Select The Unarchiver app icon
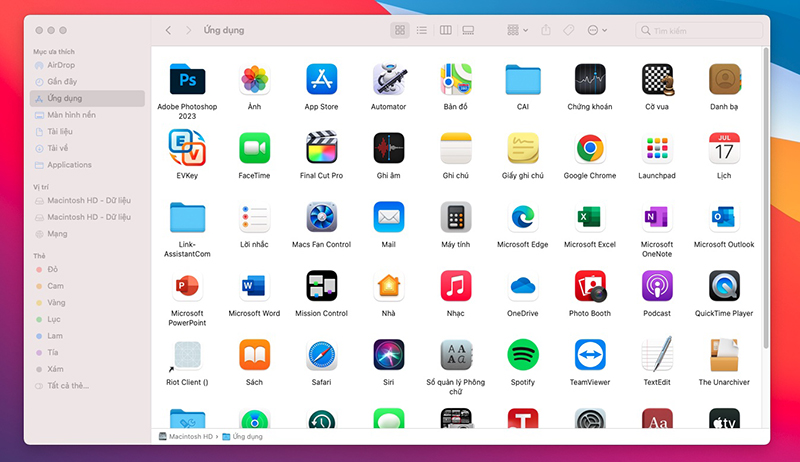 (724, 355)
